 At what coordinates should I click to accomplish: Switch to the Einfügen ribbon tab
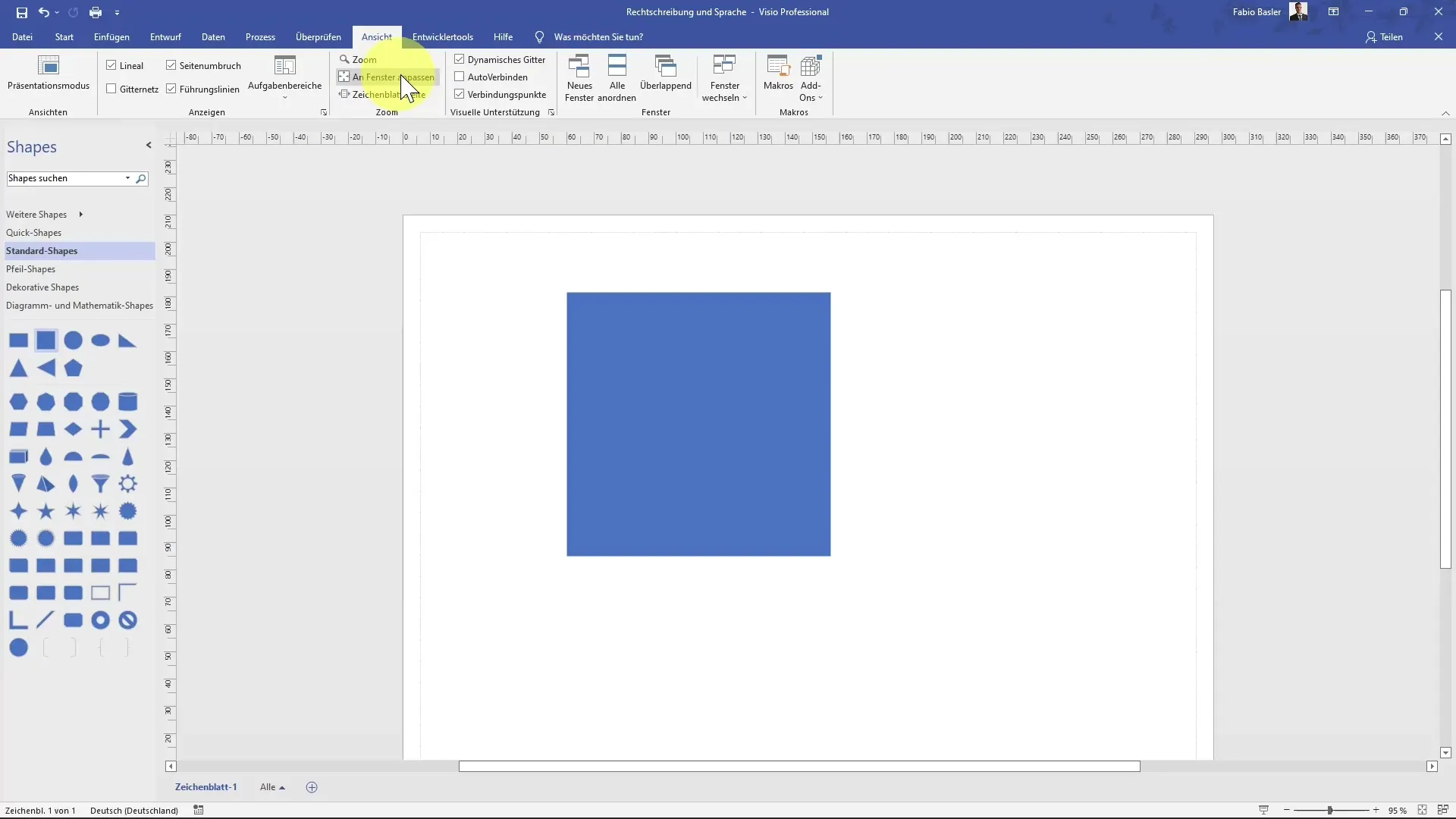click(x=111, y=37)
